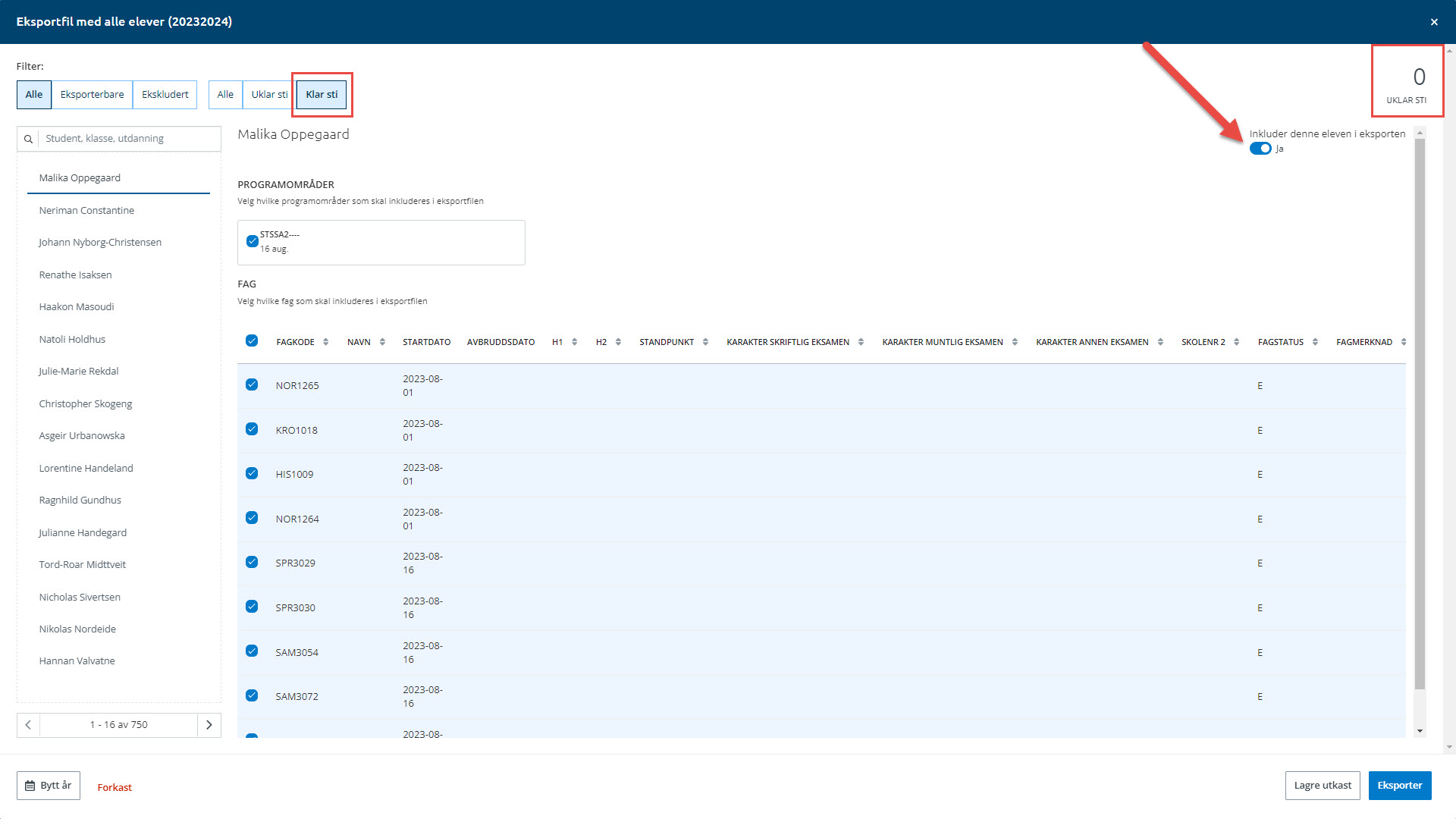The height and width of the screenshot is (819, 1456).
Task: Sort table by FAGKODE arrows
Action: pyautogui.click(x=326, y=342)
